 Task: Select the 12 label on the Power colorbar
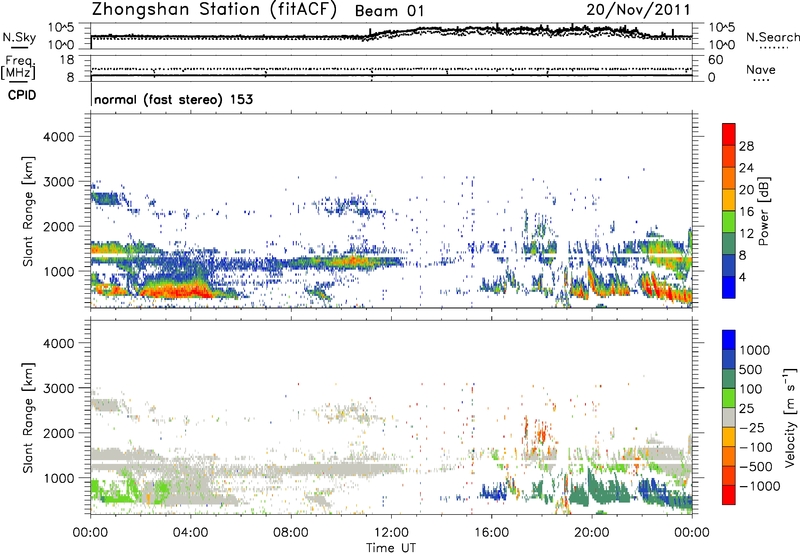click(746, 234)
